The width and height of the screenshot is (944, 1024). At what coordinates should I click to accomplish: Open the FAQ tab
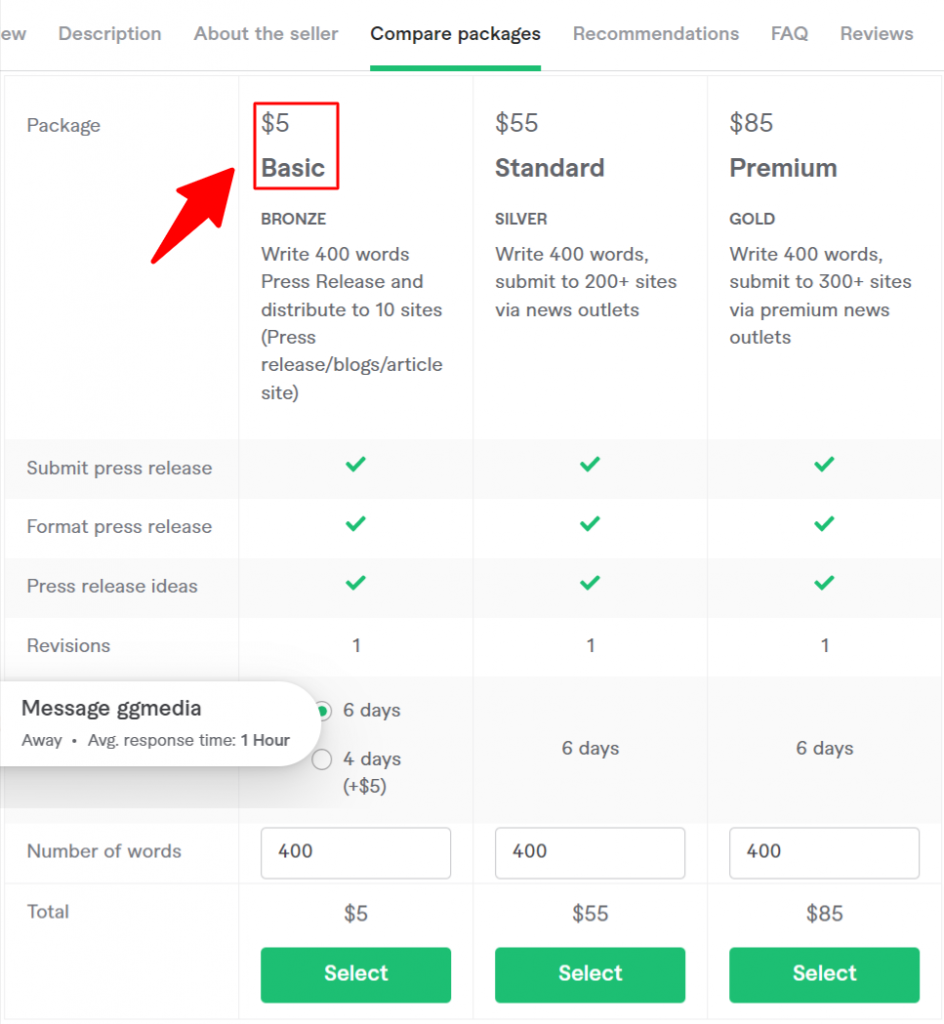pos(789,34)
